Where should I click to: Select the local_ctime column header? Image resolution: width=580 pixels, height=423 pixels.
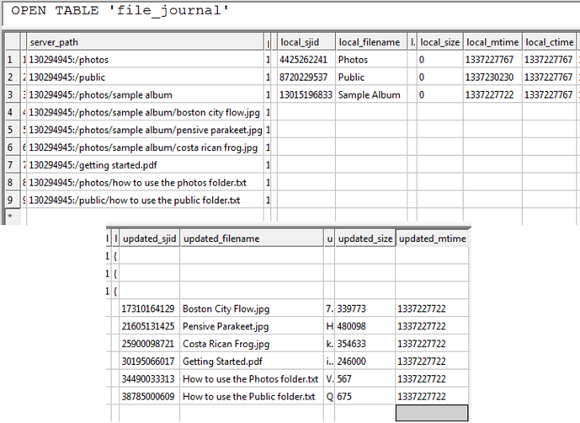pyautogui.click(x=549, y=42)
